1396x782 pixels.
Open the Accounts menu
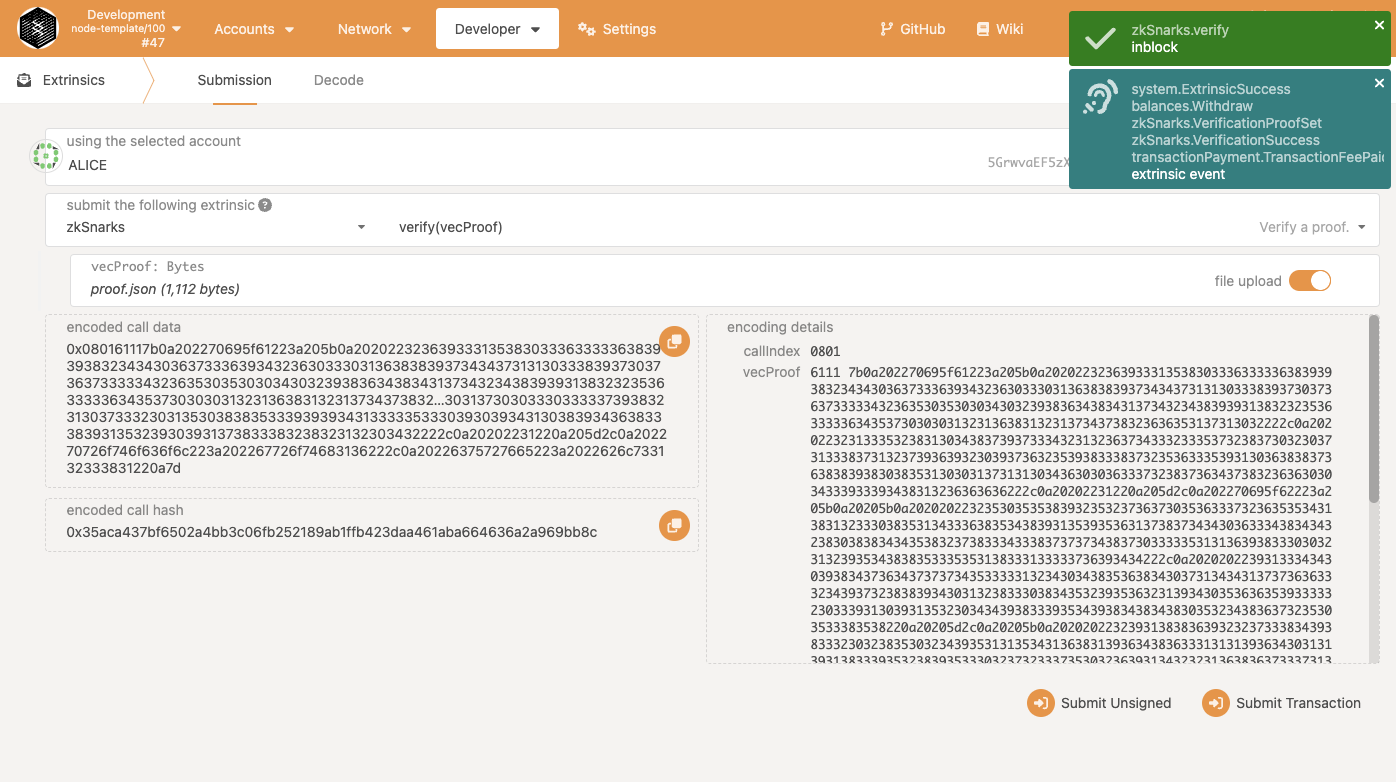point(254,29)
